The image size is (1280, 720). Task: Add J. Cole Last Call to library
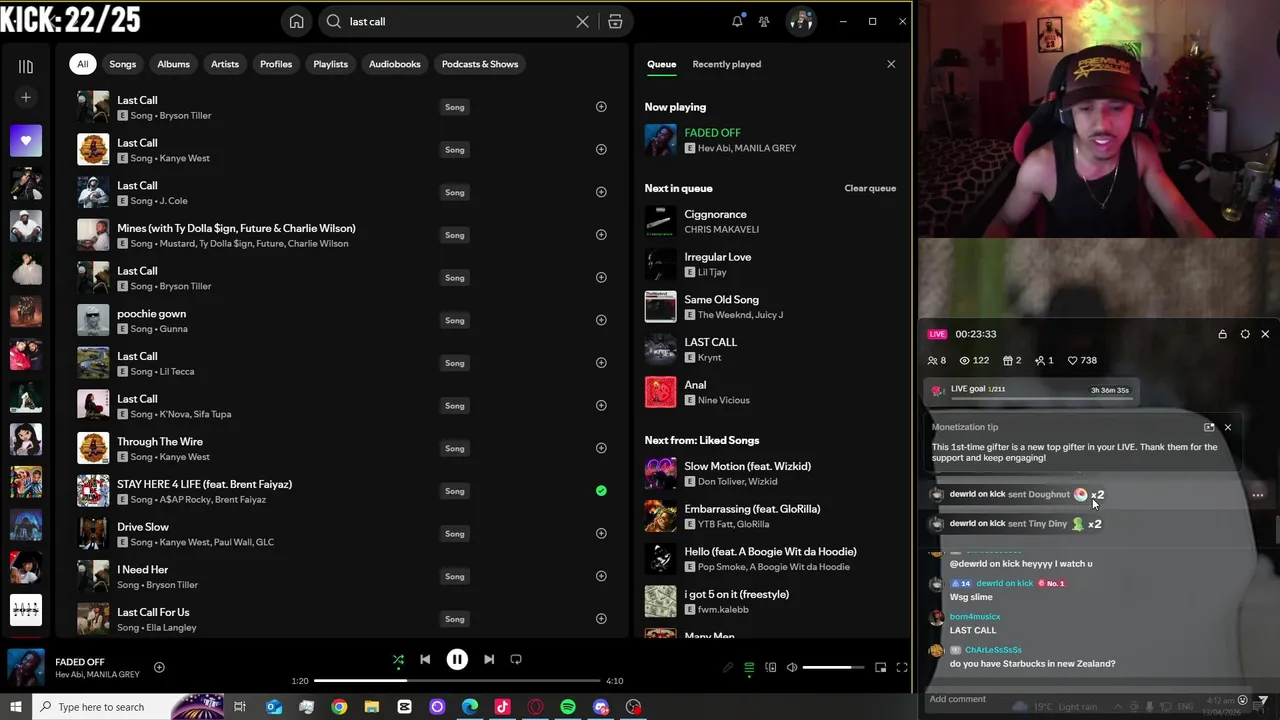click(x=601, y=192)
